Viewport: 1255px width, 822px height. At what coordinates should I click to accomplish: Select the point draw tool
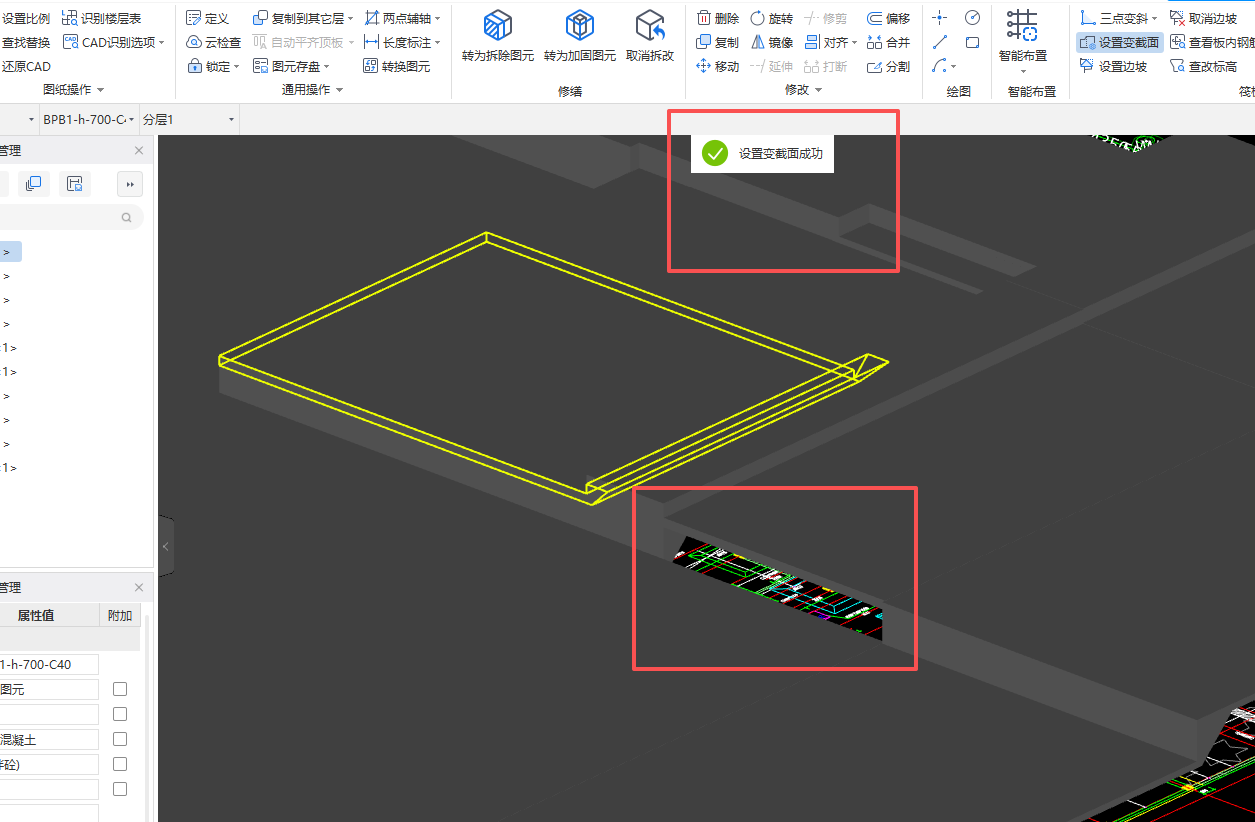click(939, 18)
